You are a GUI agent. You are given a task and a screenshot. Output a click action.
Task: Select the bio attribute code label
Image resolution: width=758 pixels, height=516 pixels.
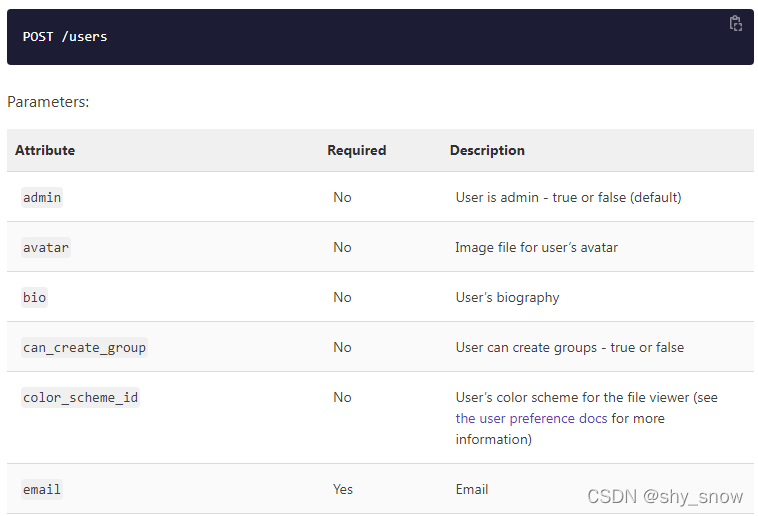click(34, 297)
